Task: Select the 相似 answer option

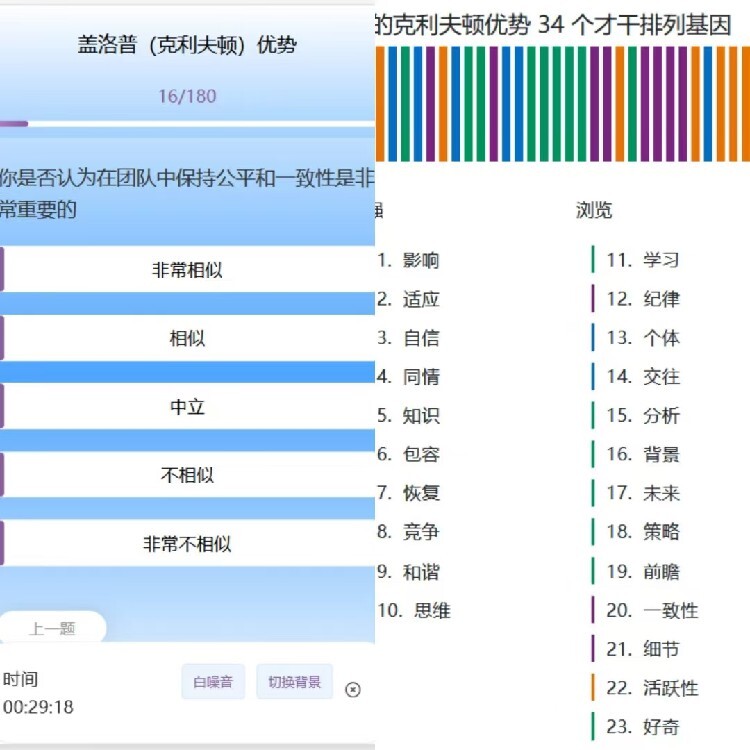Action: tap(187, 338)
